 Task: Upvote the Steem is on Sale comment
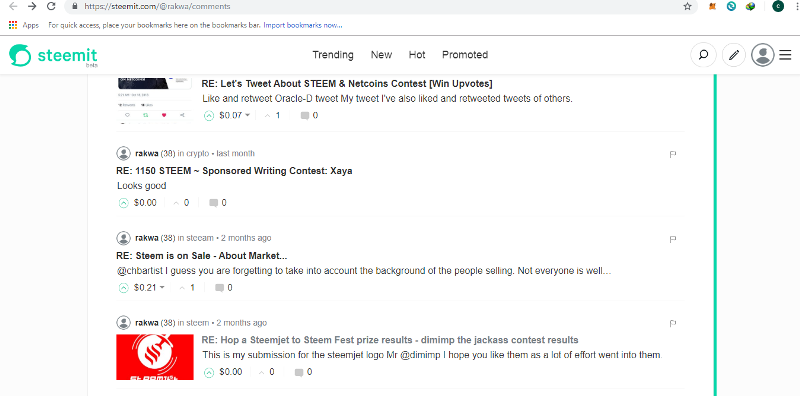(123, 288)
